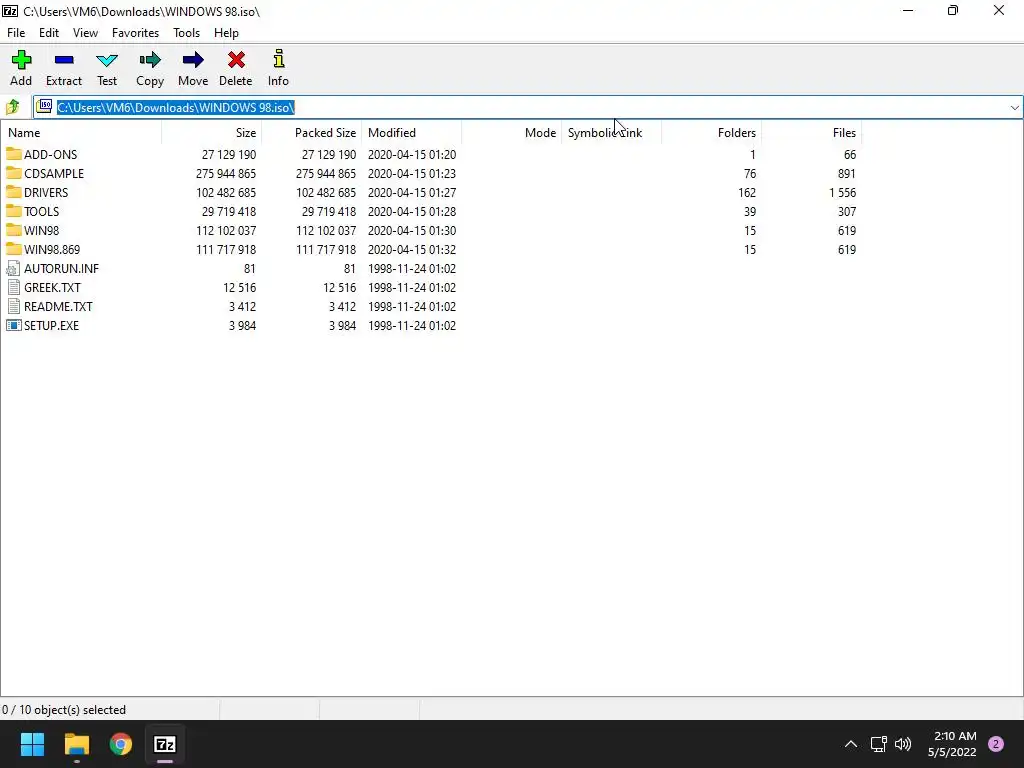Select the SETUP.EXE file name
Screen dimensions: 1024x768
pos(52,325)
